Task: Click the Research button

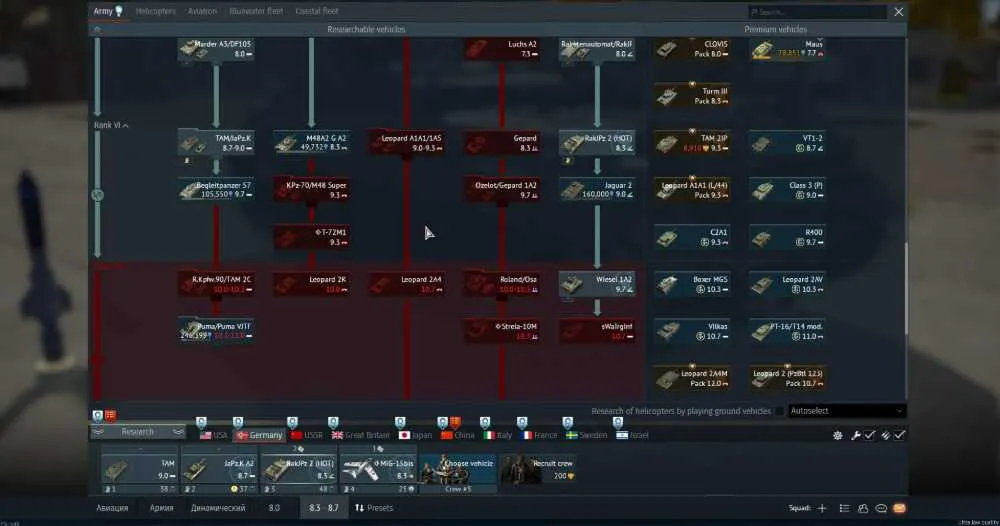Action: (x=137, y=432)
